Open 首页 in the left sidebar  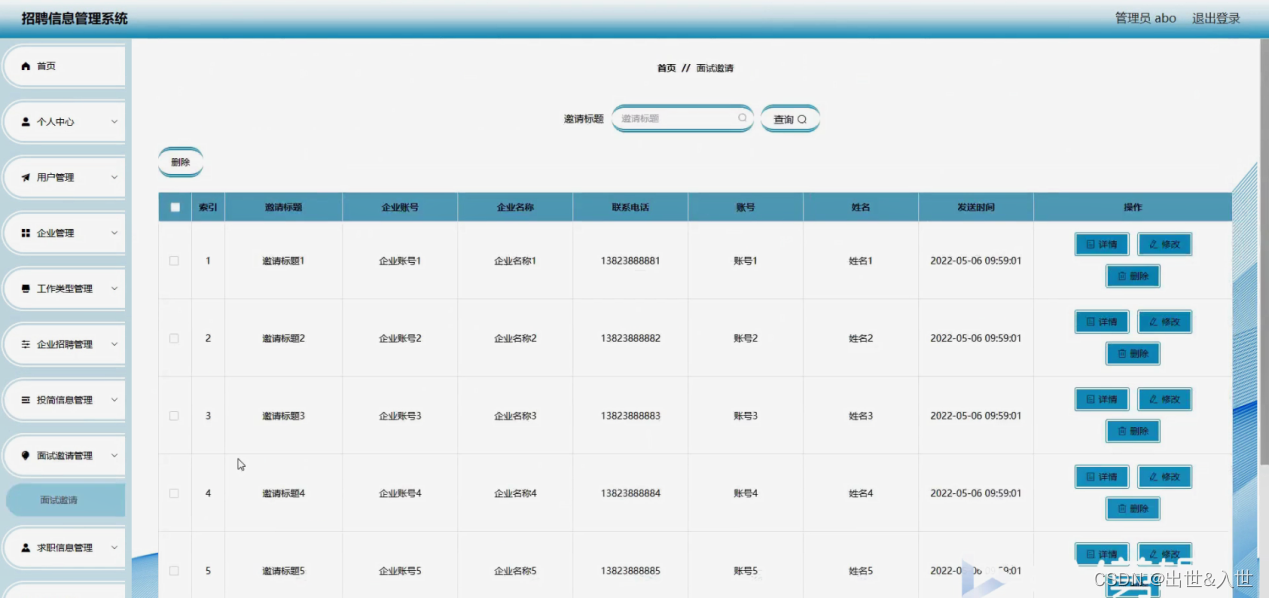point(65,66)
